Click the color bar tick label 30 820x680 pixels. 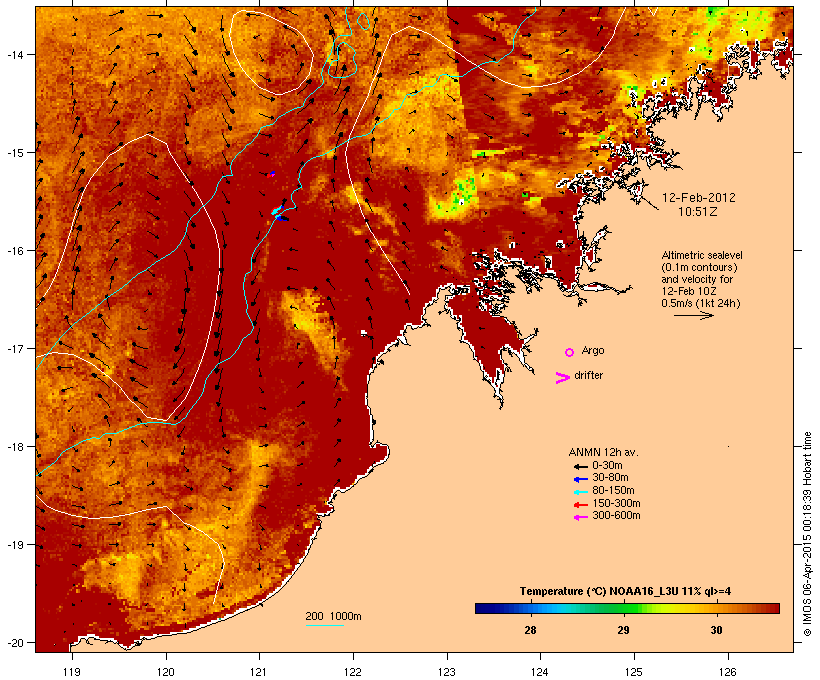point(716,630)
